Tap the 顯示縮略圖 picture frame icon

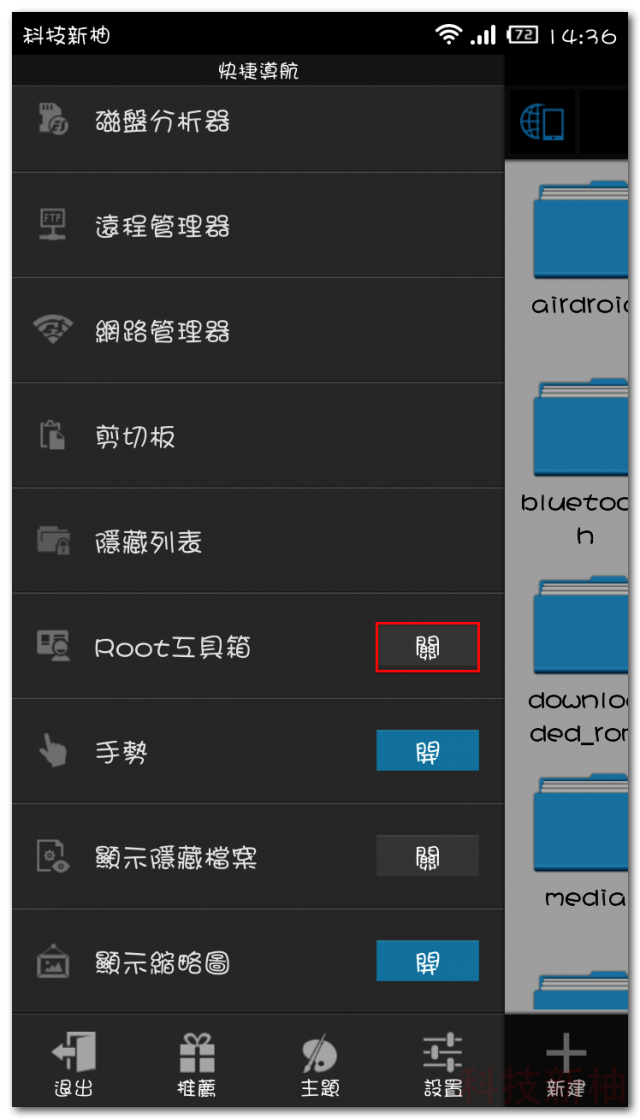pos(53,961)
